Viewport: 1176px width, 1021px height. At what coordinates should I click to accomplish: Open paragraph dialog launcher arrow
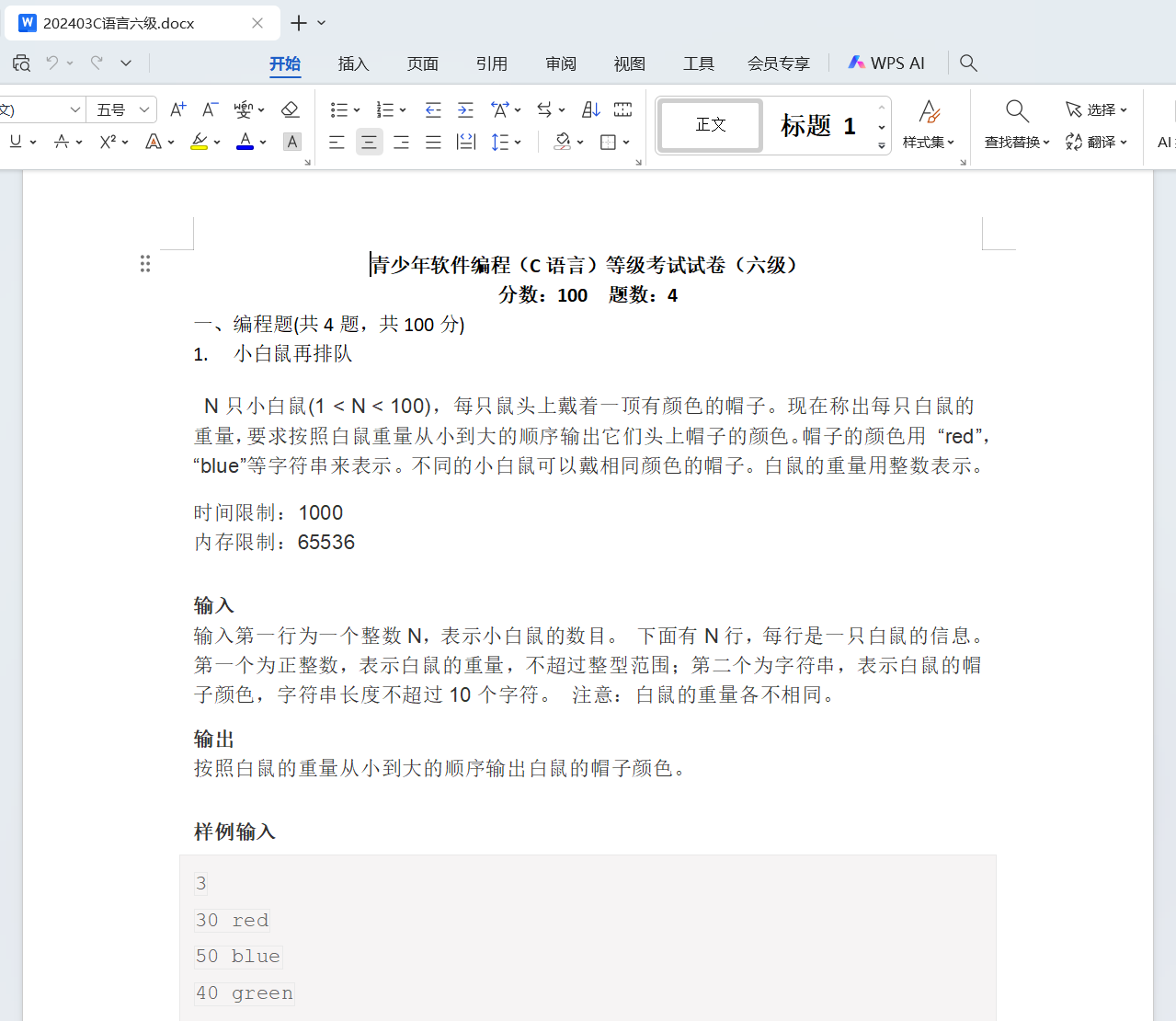[638, 162]
